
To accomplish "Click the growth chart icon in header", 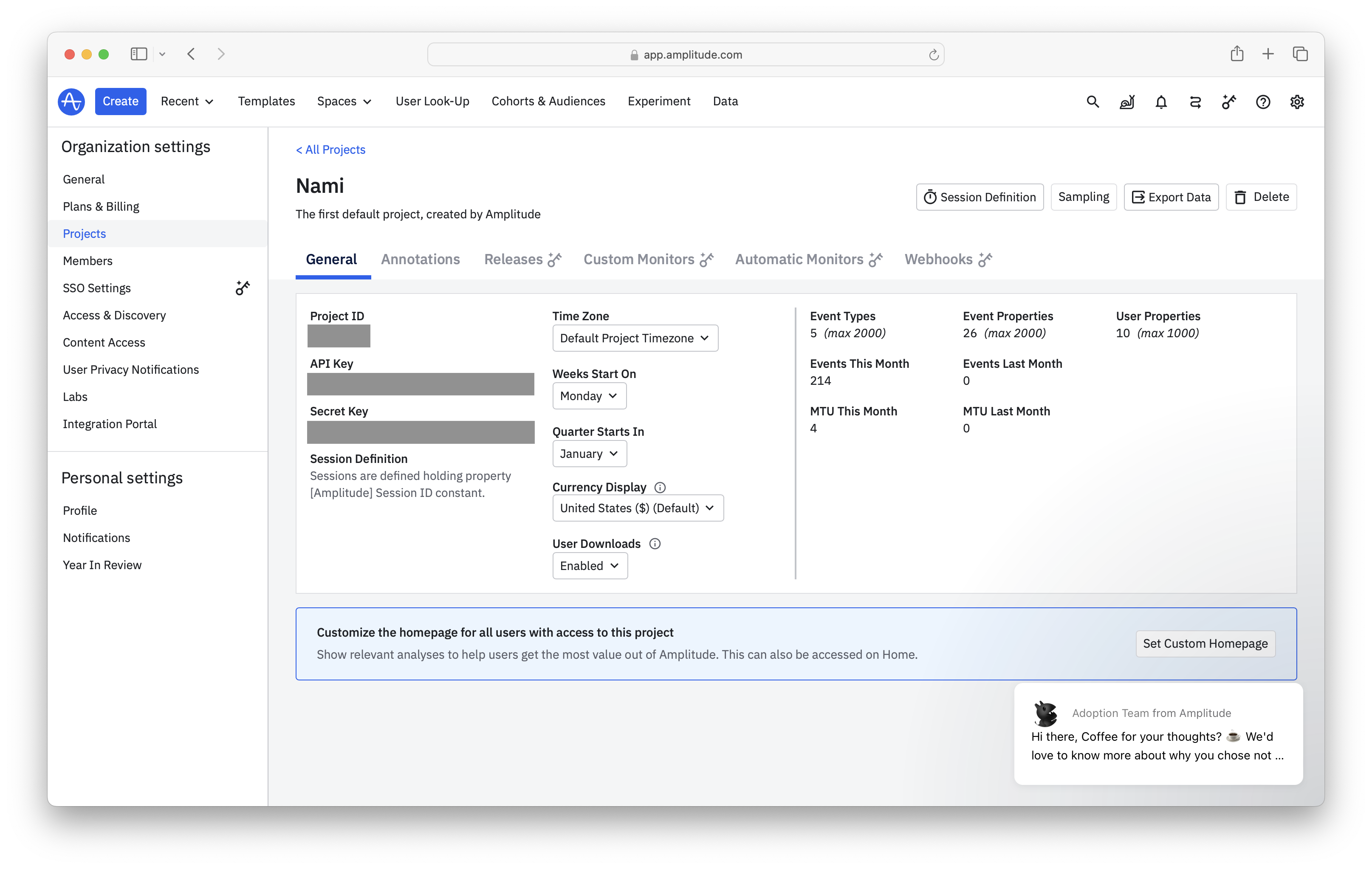I will point(1126,102).
